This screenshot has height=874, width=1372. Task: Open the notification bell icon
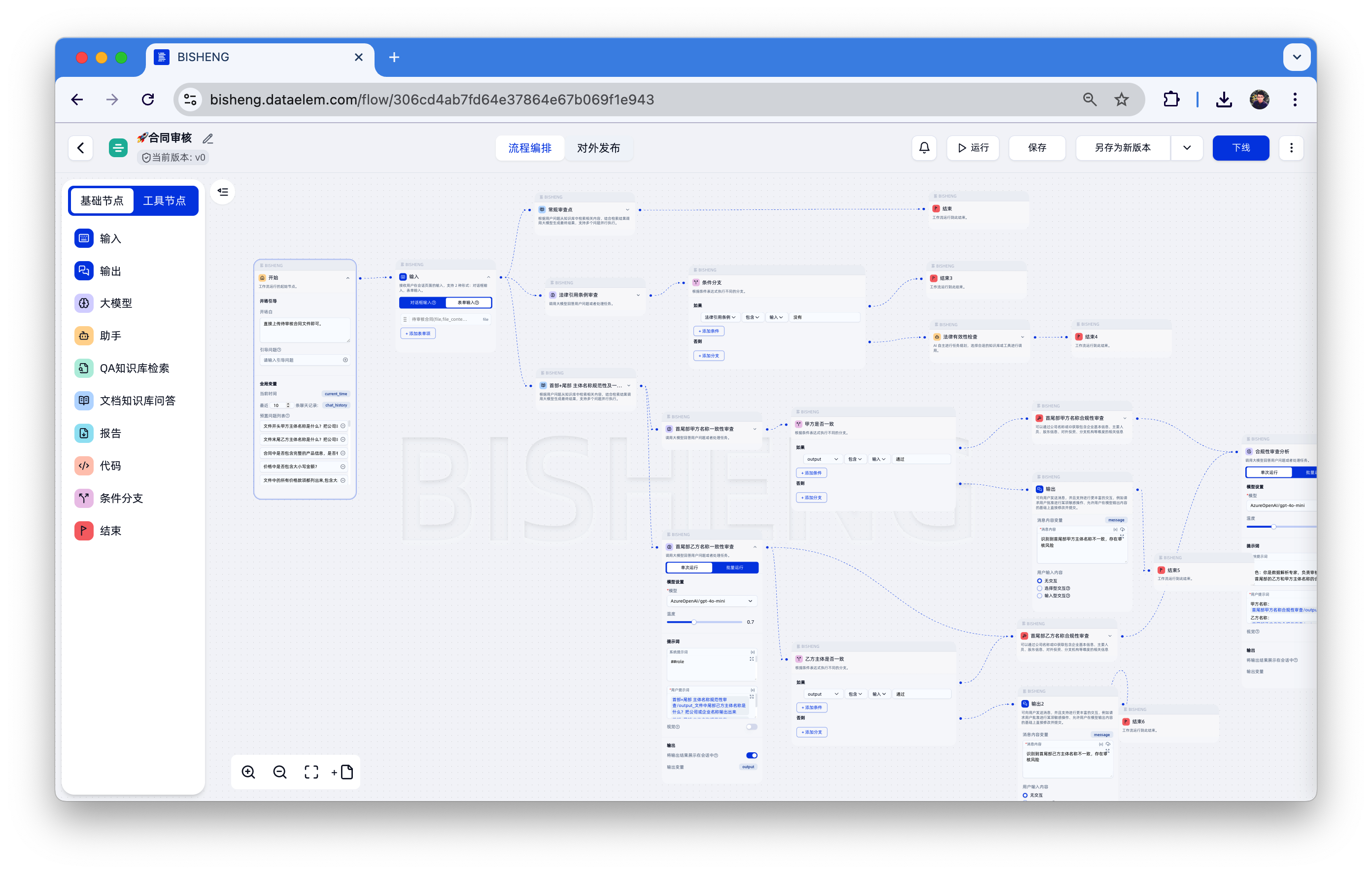click(x=924, y=148)
